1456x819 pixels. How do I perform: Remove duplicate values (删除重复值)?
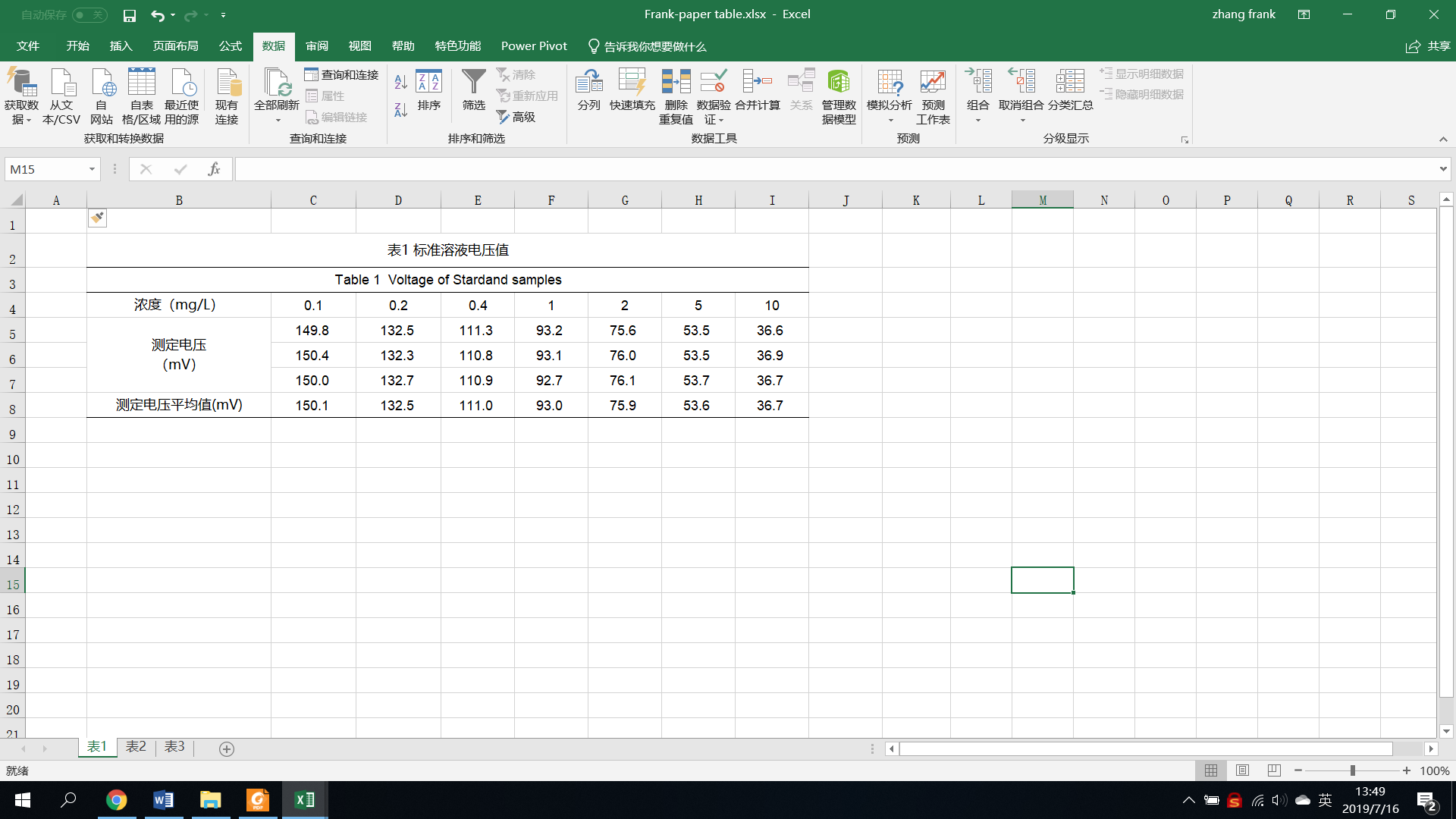(x=676, y=96)
